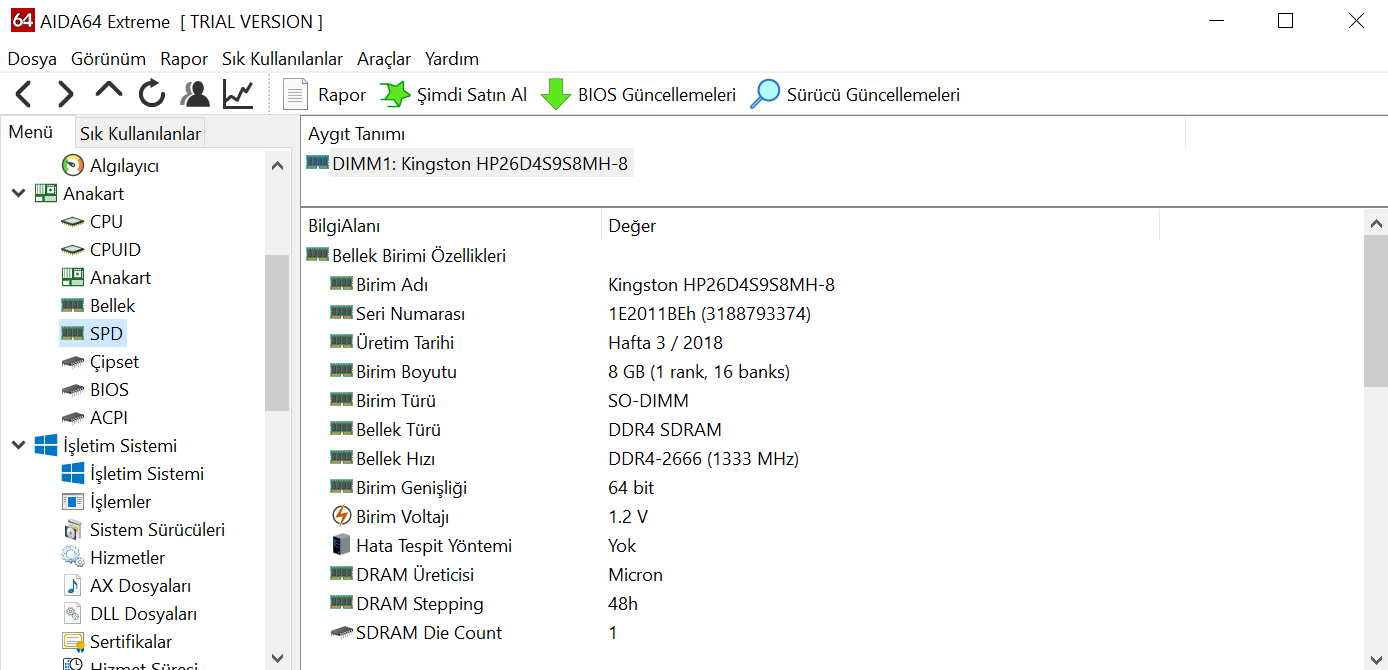The width and height of the screenshot is (1388, 670).
Task: Go forward with the right arrow icon
Action: [x=66, y=95]
